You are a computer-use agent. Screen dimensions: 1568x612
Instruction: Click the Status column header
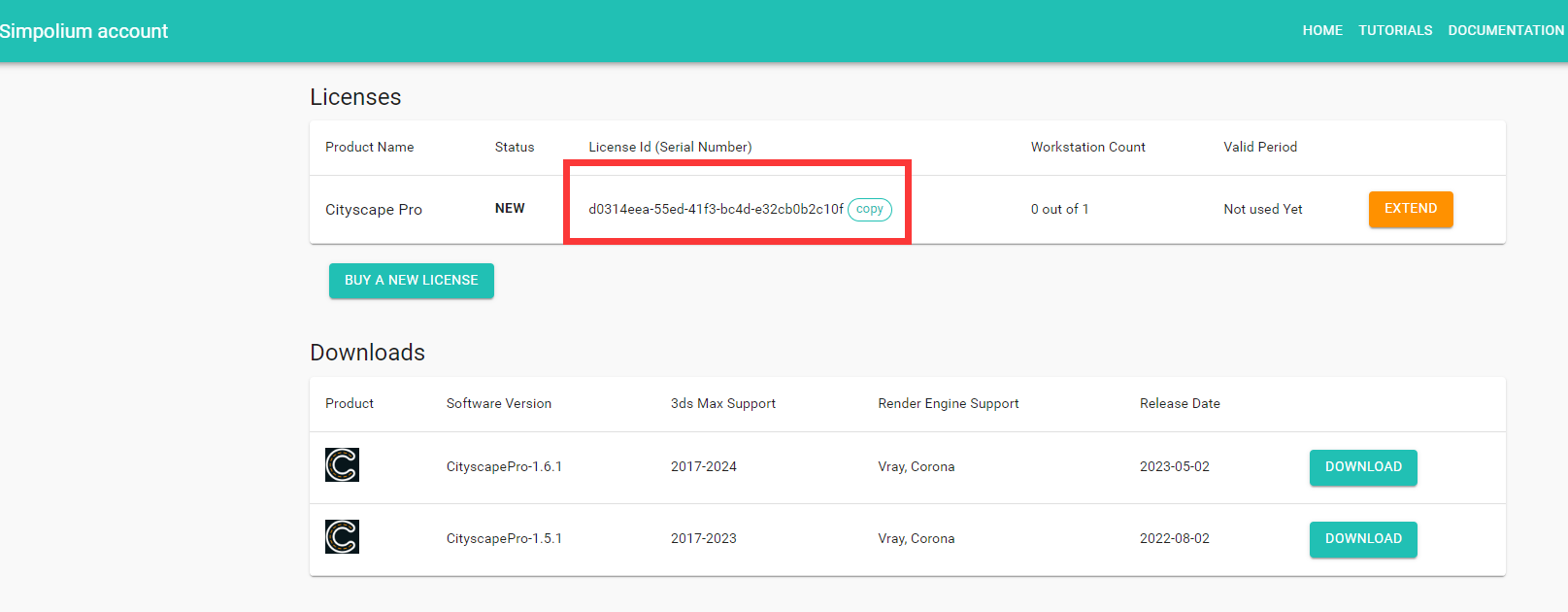point(515,147)
